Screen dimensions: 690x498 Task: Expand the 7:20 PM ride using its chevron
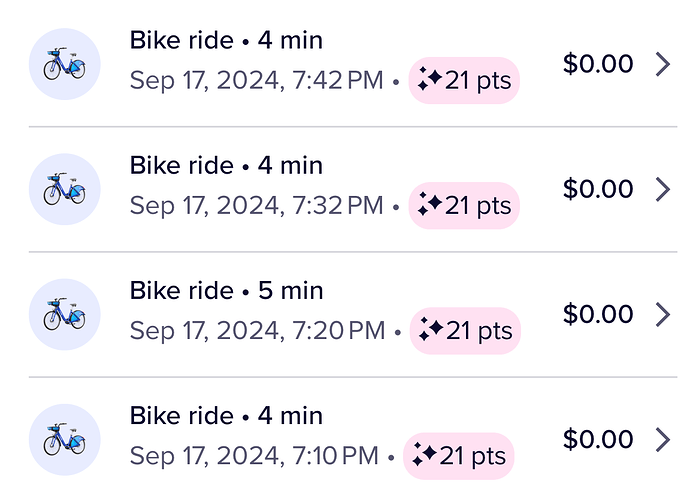tap(662, 315)
